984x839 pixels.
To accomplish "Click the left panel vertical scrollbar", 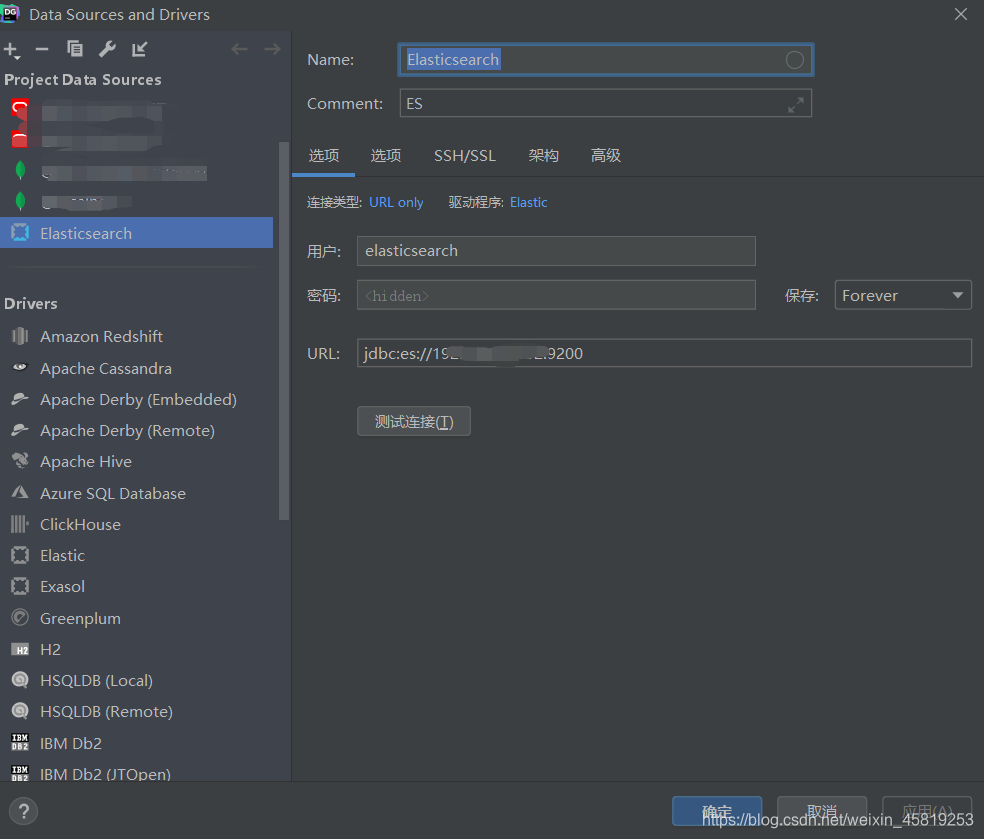I will point(284,331).
